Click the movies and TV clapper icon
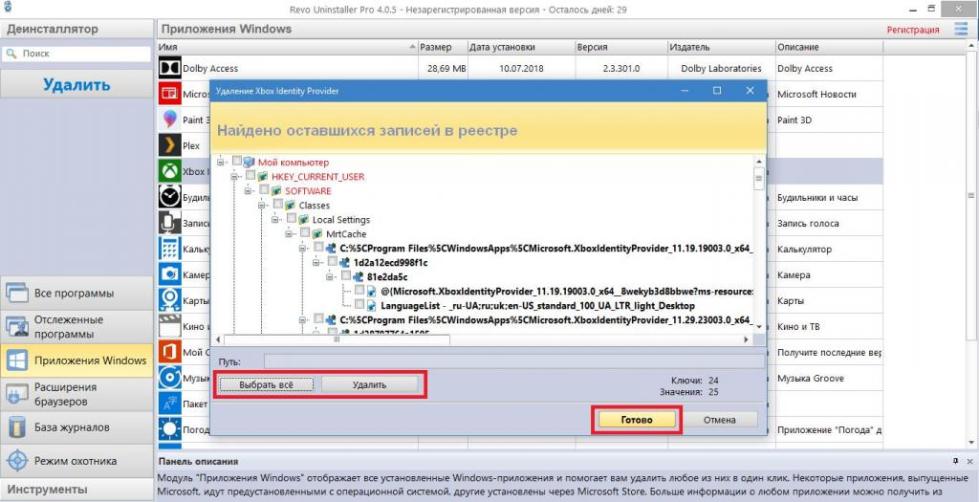Screen dimensions: 979x502 coord(169,326)
